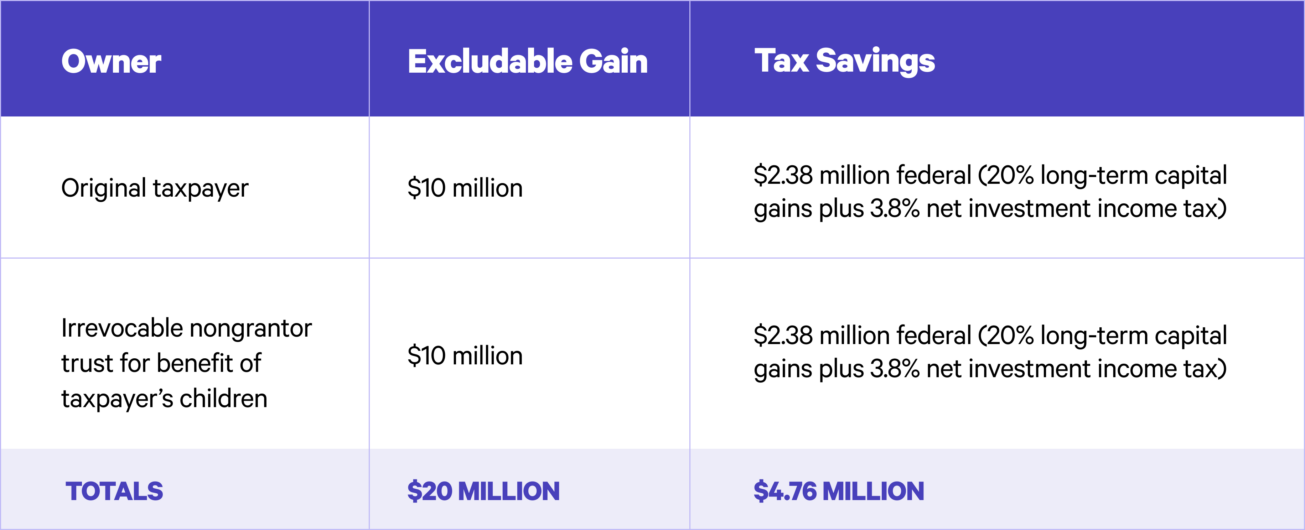Viewport: 1305px width, 530px height.
Task: Click the Owner column header
Action: point(111,62)
